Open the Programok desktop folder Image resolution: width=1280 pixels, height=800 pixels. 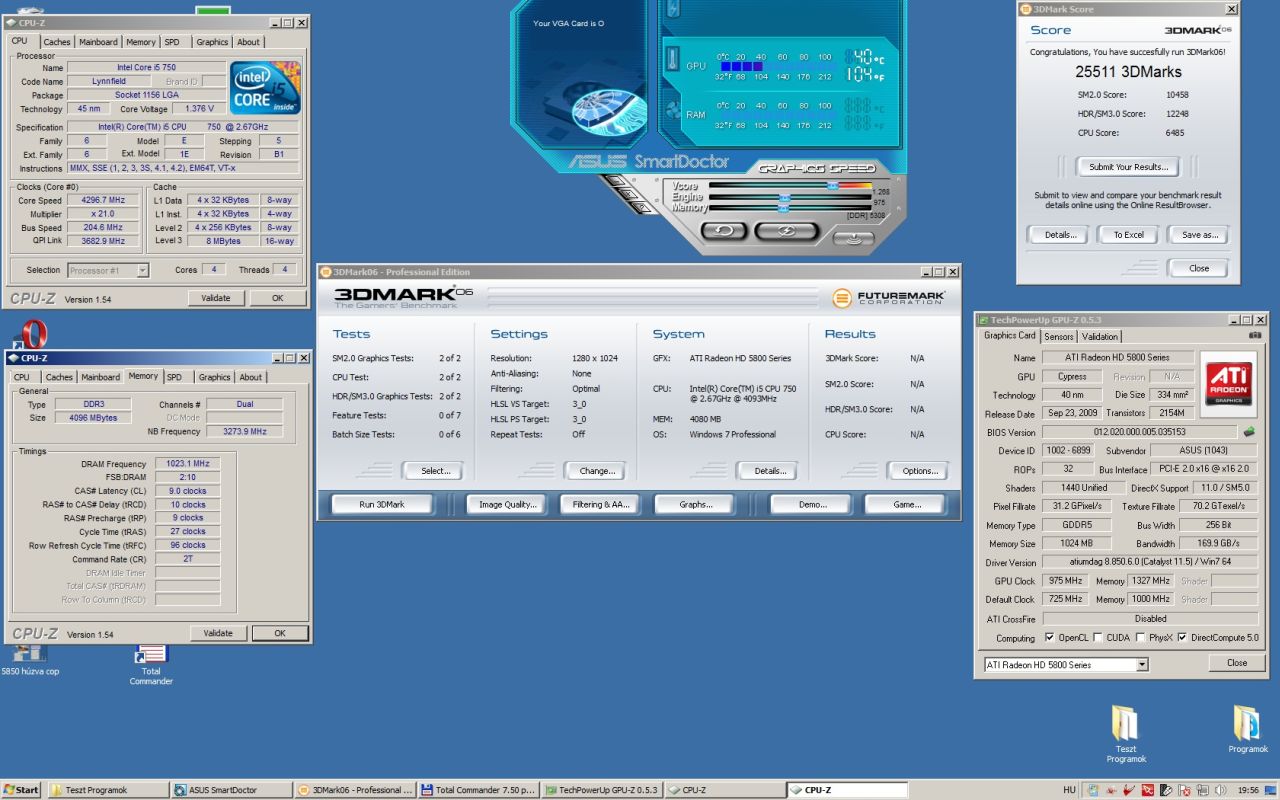1247,730
